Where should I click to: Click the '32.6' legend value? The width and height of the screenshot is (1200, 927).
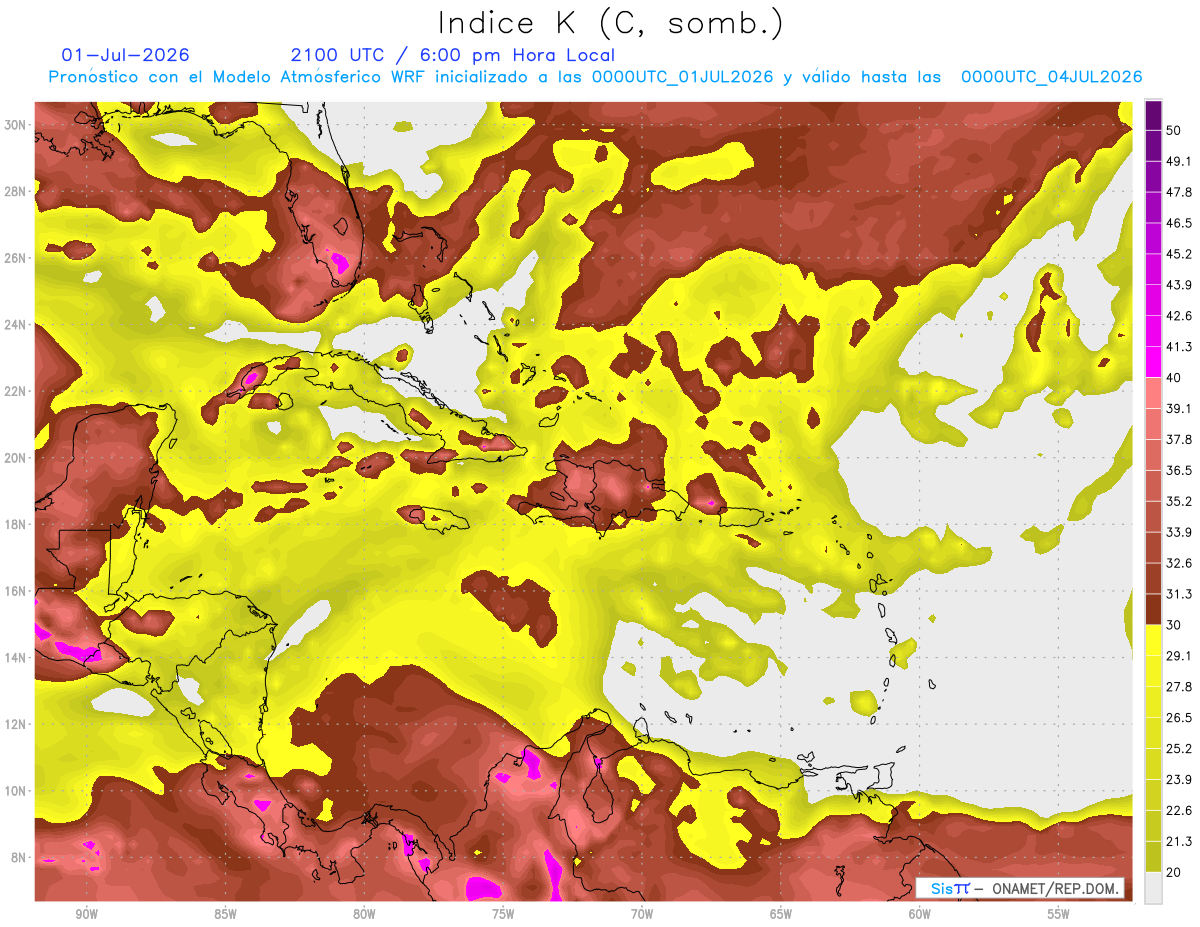(x=1178, y=563)
